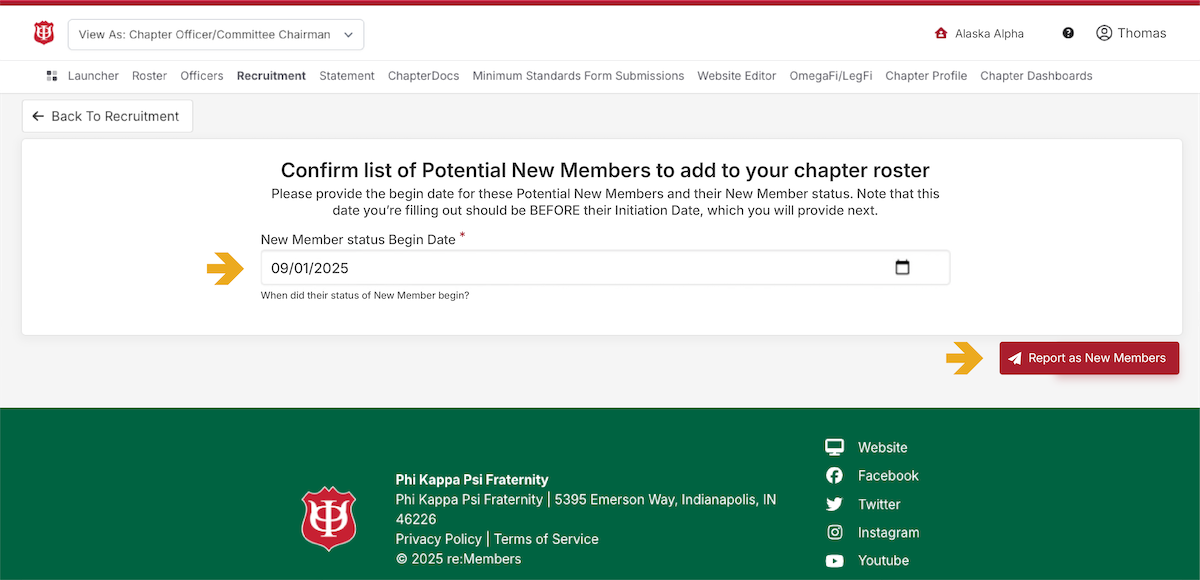This screenshot has height=580, width=1200.
Task: Click the New Member status Begin Date field
Action: pos(605,268)
